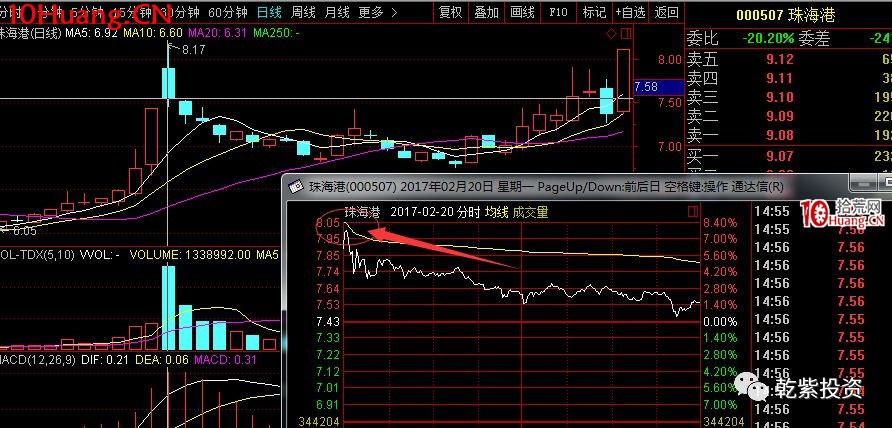This screenshot has height=428, width=892.
Task: Expand the 更多 periods menu
Action: (378, 11)
